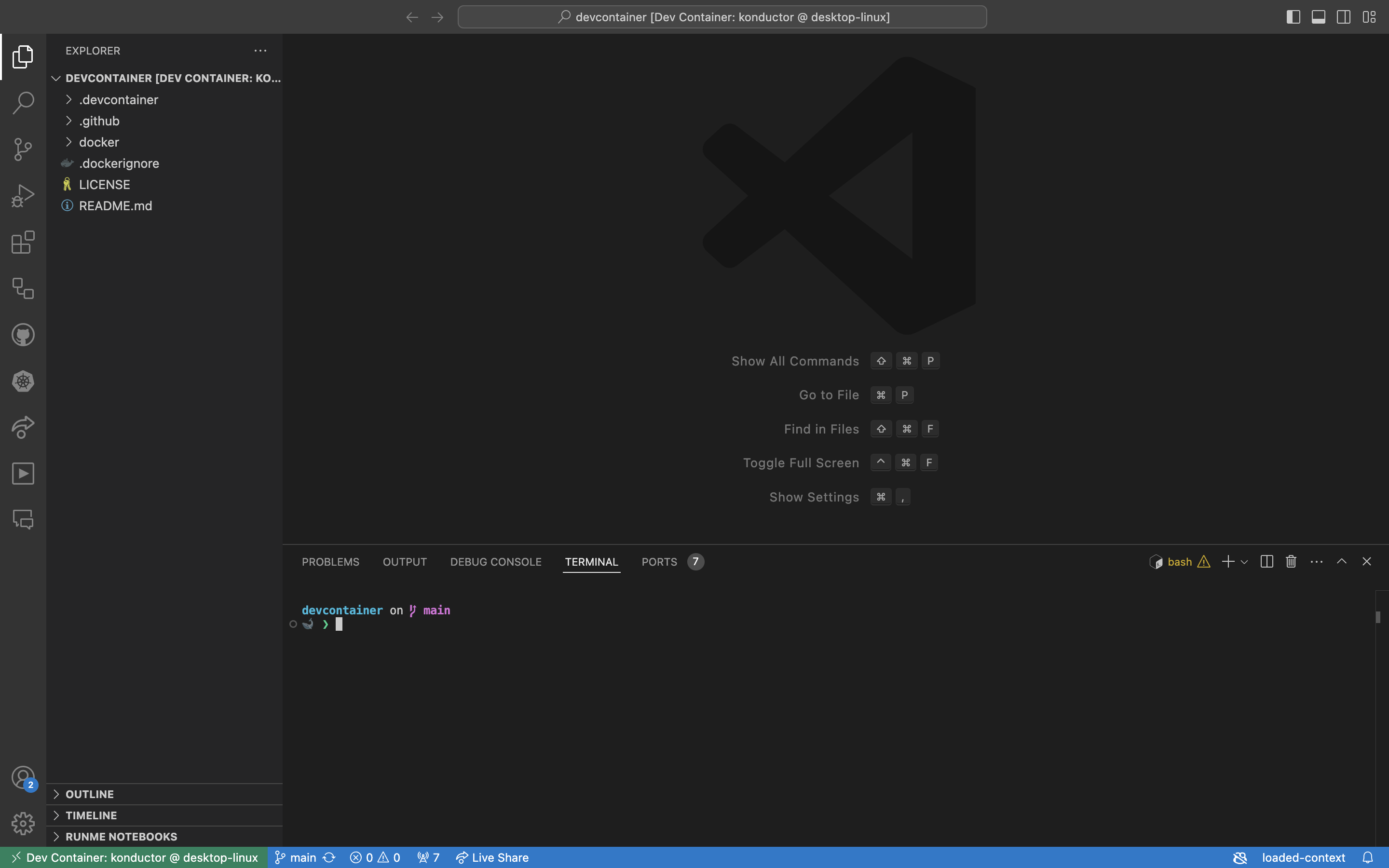1389x868 pixels.
Task: Expand the OUTLINE section
Action: click(164, 795)
